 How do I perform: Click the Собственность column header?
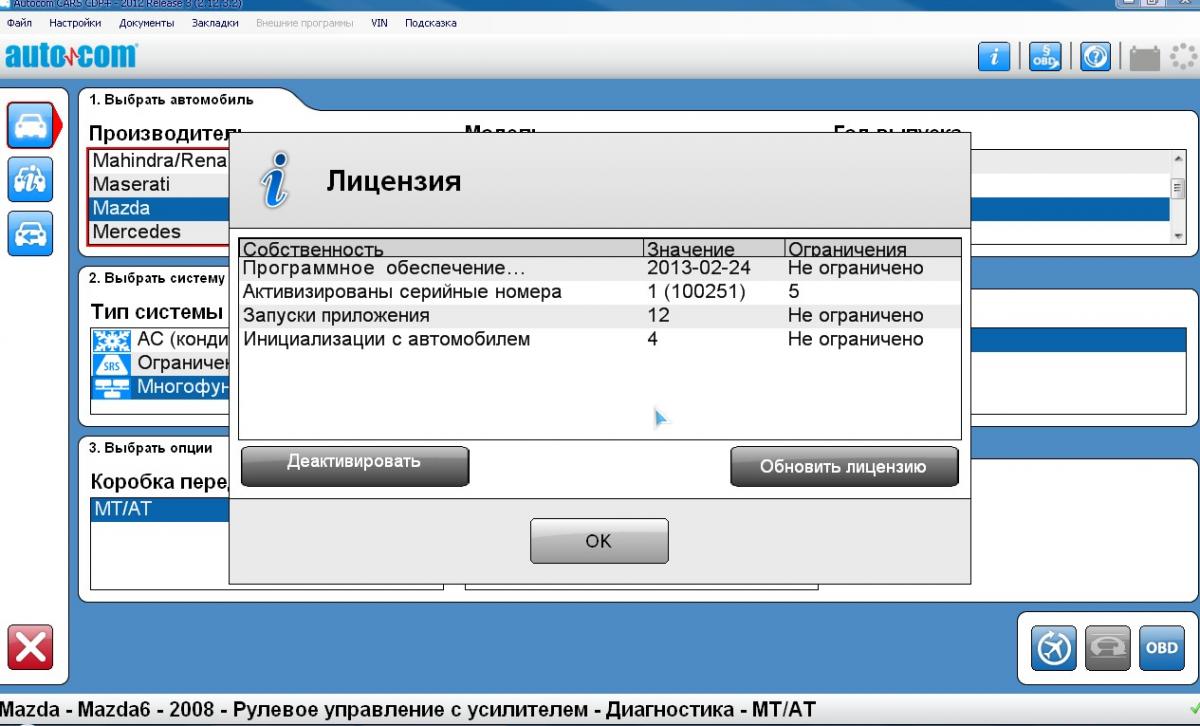[441, 249]
